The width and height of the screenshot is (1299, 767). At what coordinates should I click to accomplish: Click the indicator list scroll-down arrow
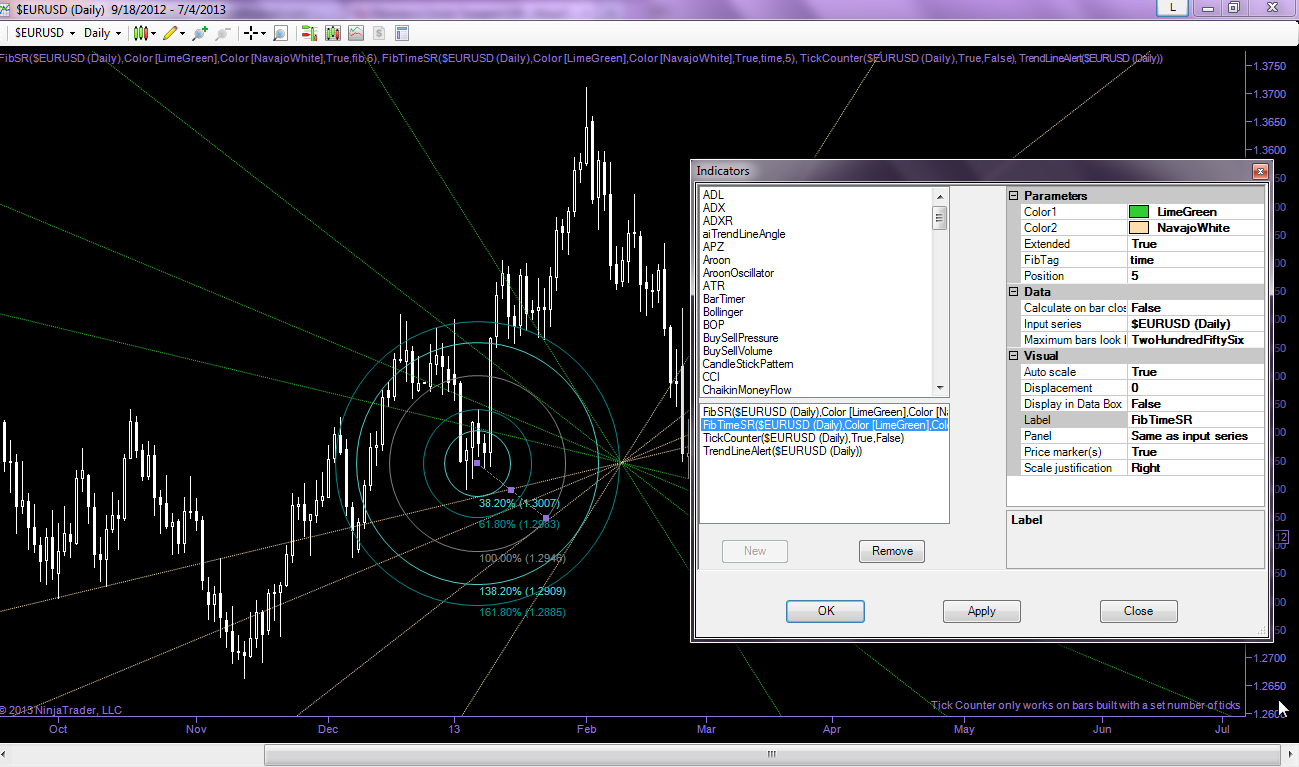tap(939, 388)
